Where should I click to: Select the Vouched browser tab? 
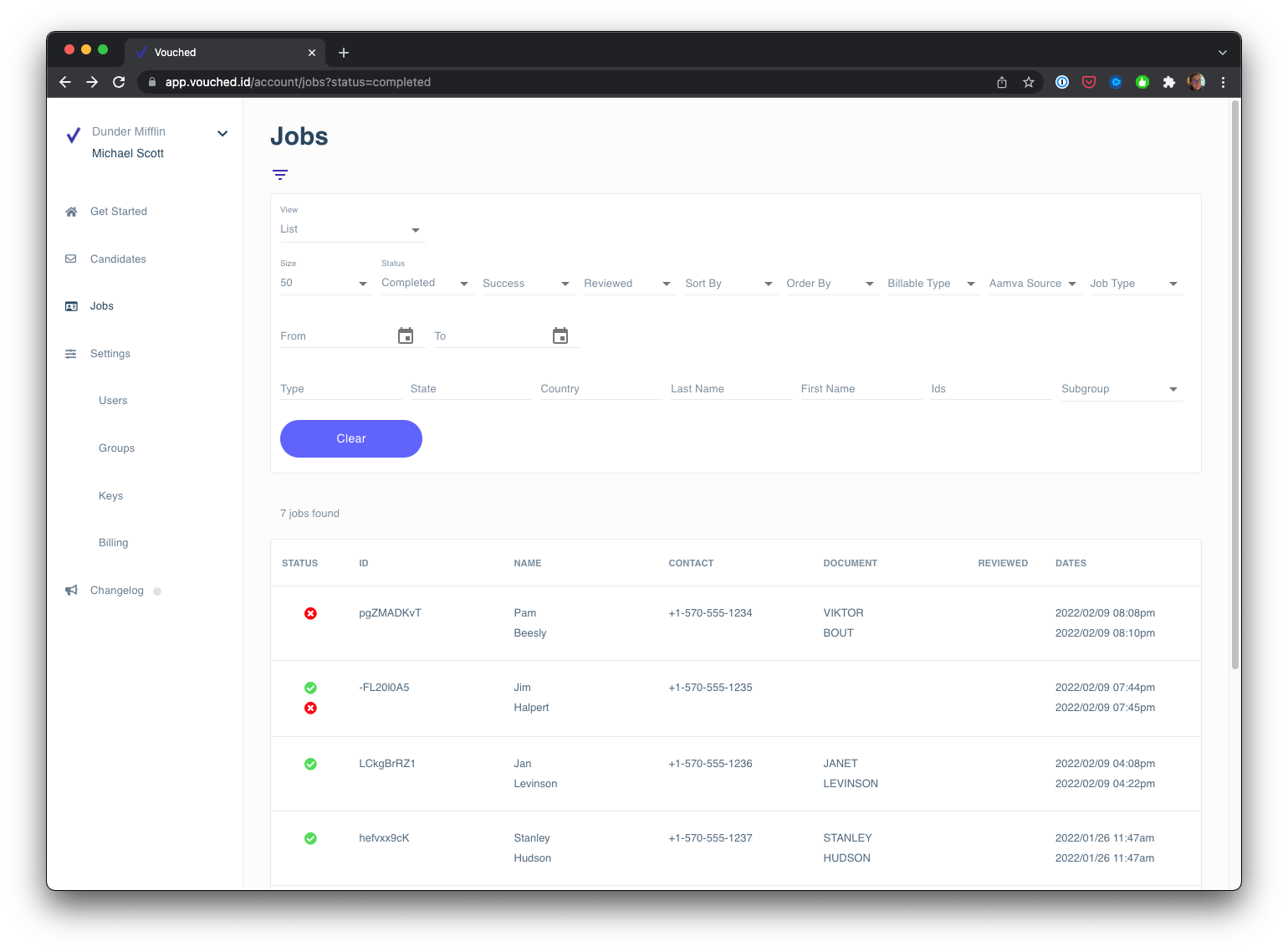click(x=225, y=53)
